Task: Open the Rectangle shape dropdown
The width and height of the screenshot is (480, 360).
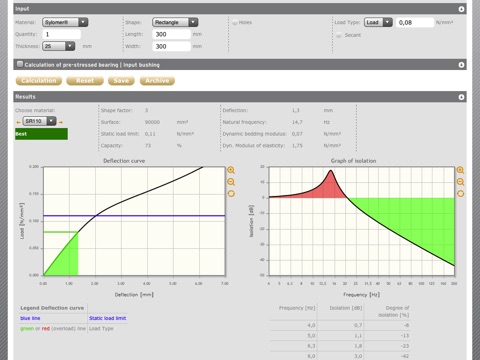Action: (x=175, y=22)
